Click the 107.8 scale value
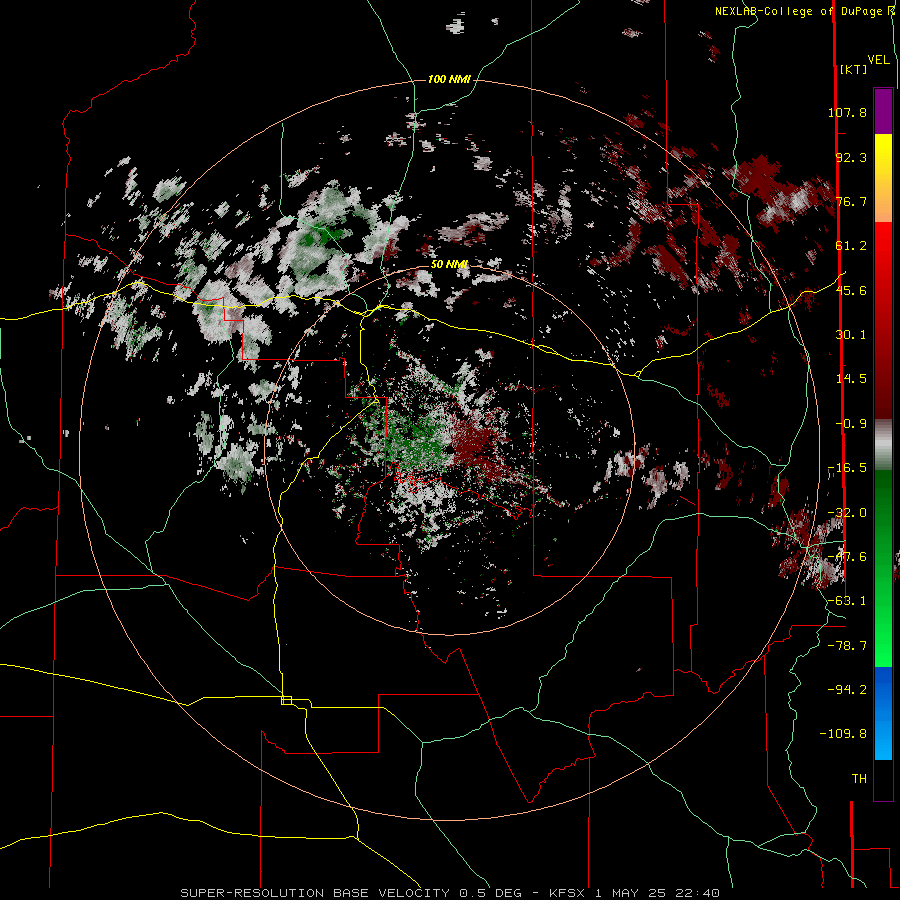This screenshot has height=900, width=900. pyautogui.click(x=847, y=112)
